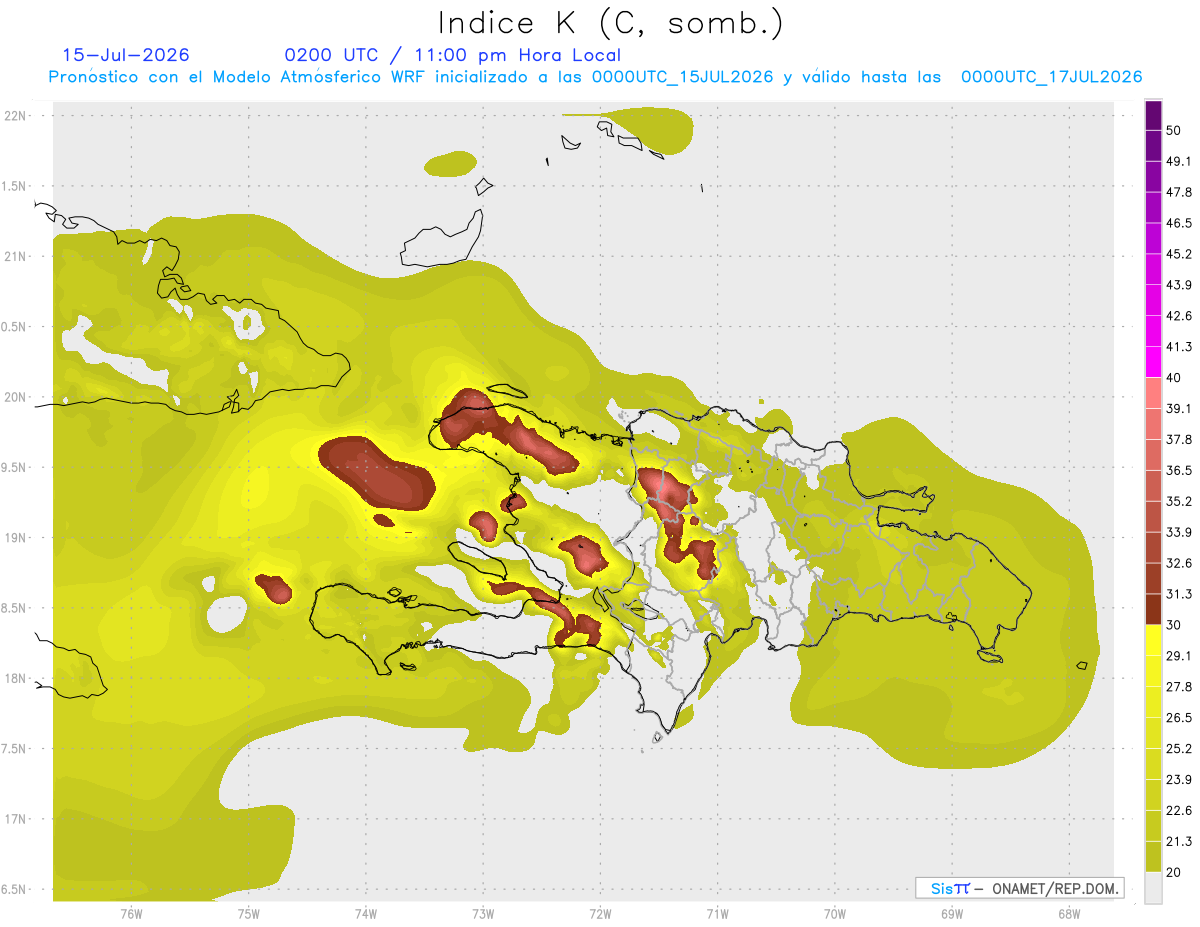Click the "18N" latitude axis label
Screen dimensions: 1200x927
[16, 679]
